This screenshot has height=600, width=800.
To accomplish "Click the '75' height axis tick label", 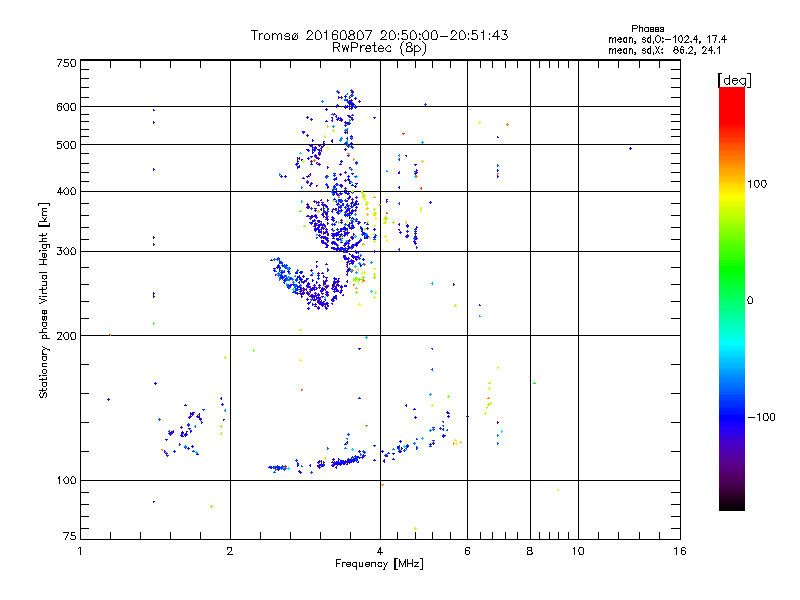I will pos(70,536).
